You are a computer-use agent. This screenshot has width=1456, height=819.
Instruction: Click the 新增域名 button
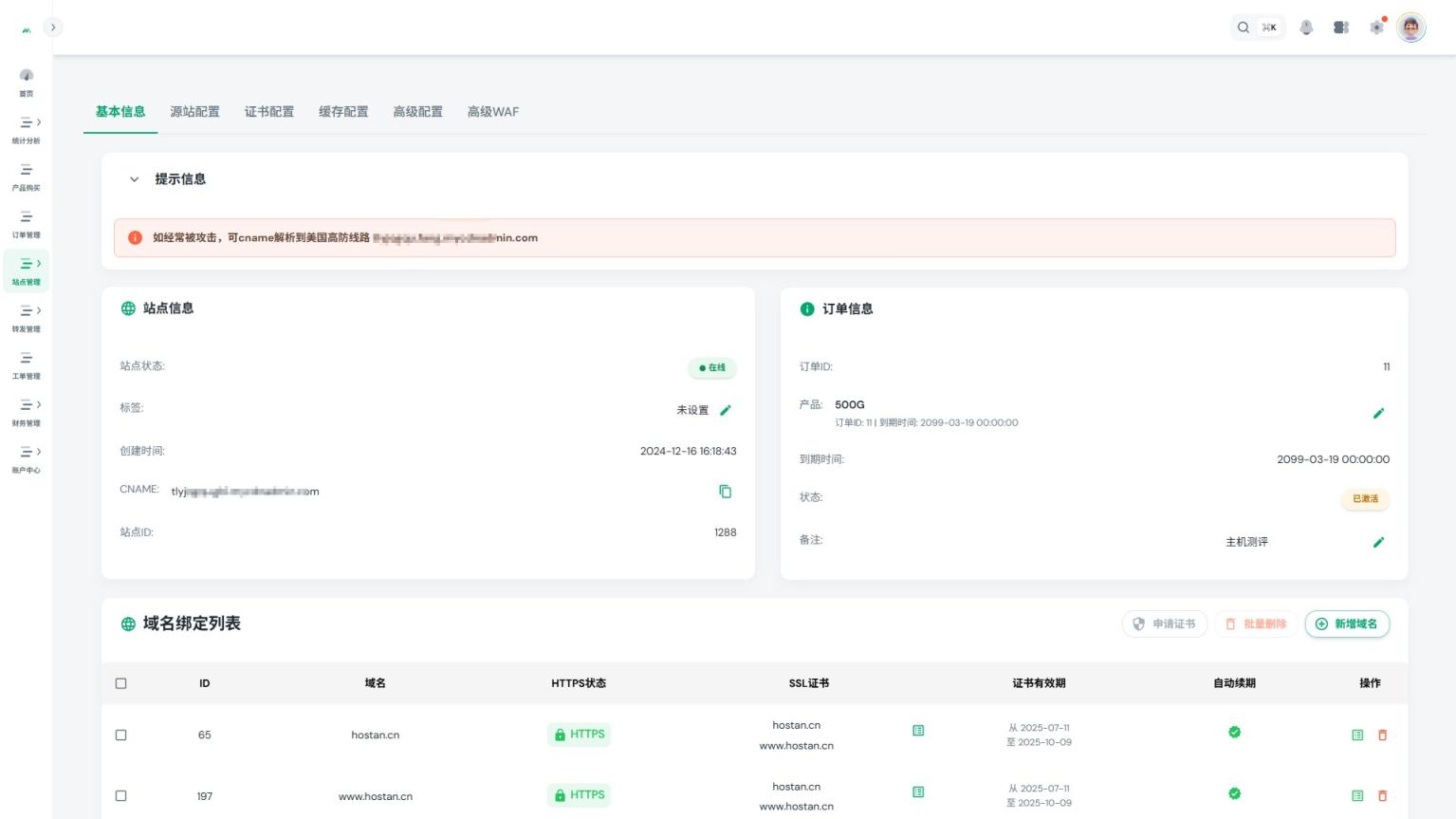1347,624
